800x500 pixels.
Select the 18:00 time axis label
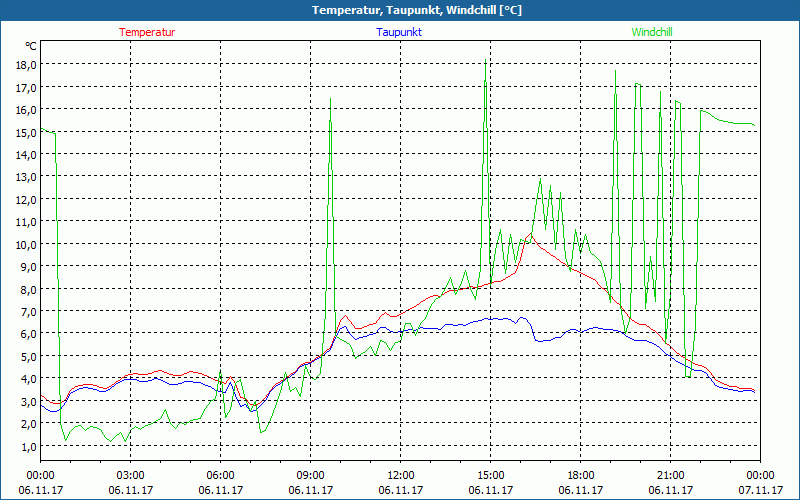coord(580,475)
